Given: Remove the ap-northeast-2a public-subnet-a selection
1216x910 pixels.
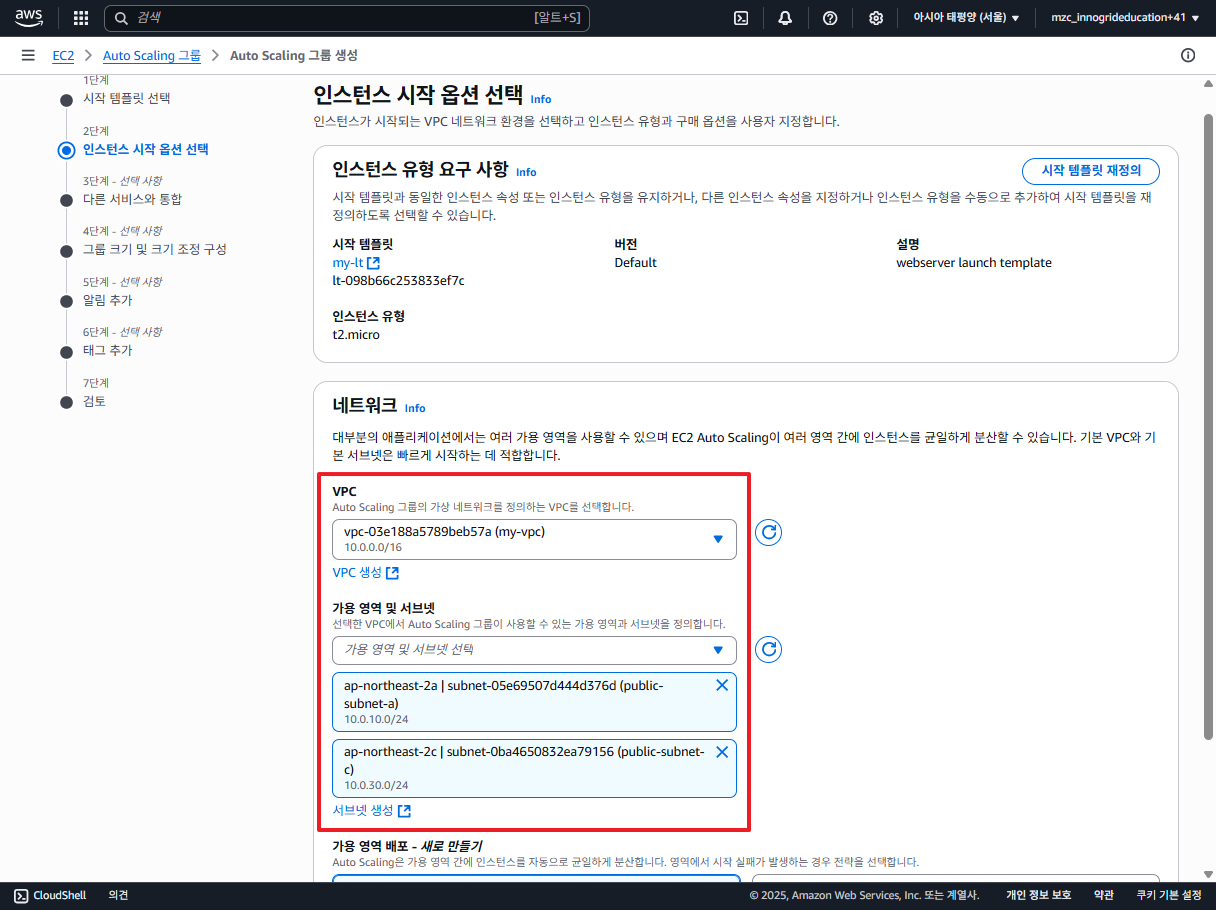Looking at the screenshot, I should tap(722, 685).
